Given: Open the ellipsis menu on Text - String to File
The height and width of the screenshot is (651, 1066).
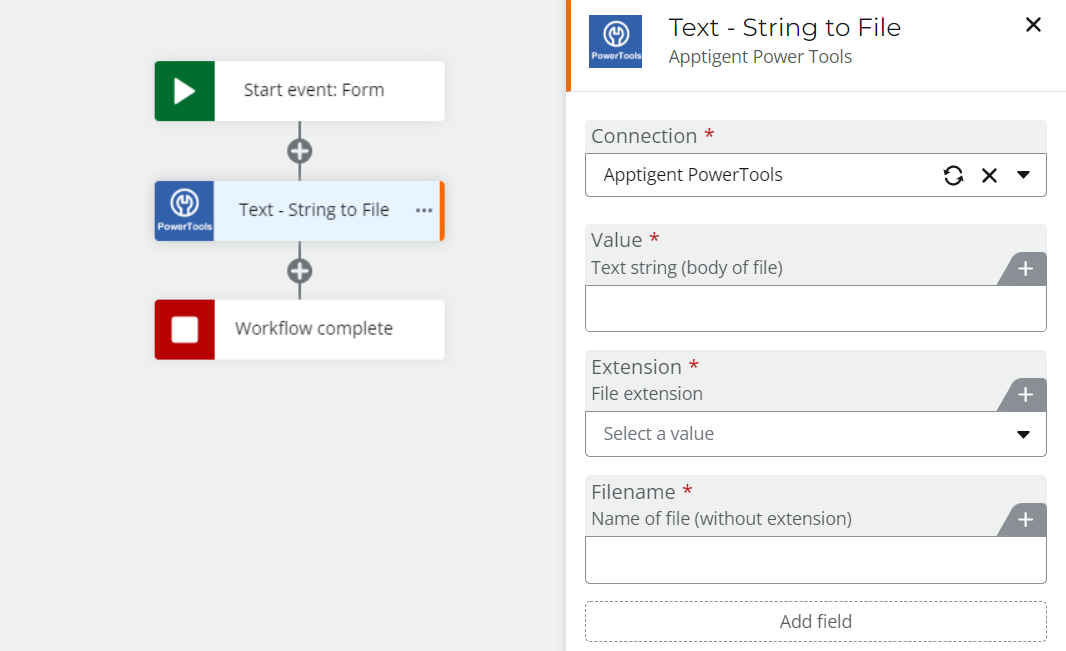Looking at the screenshot, I should pos(423,211).
